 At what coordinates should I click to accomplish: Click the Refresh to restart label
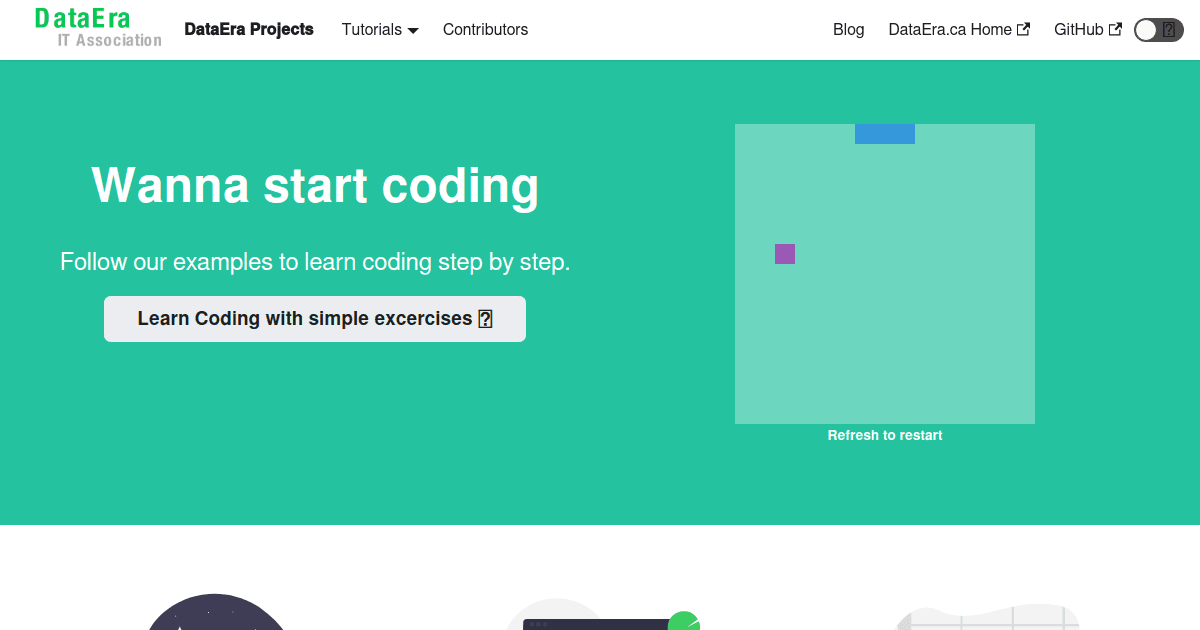(884, 435)
